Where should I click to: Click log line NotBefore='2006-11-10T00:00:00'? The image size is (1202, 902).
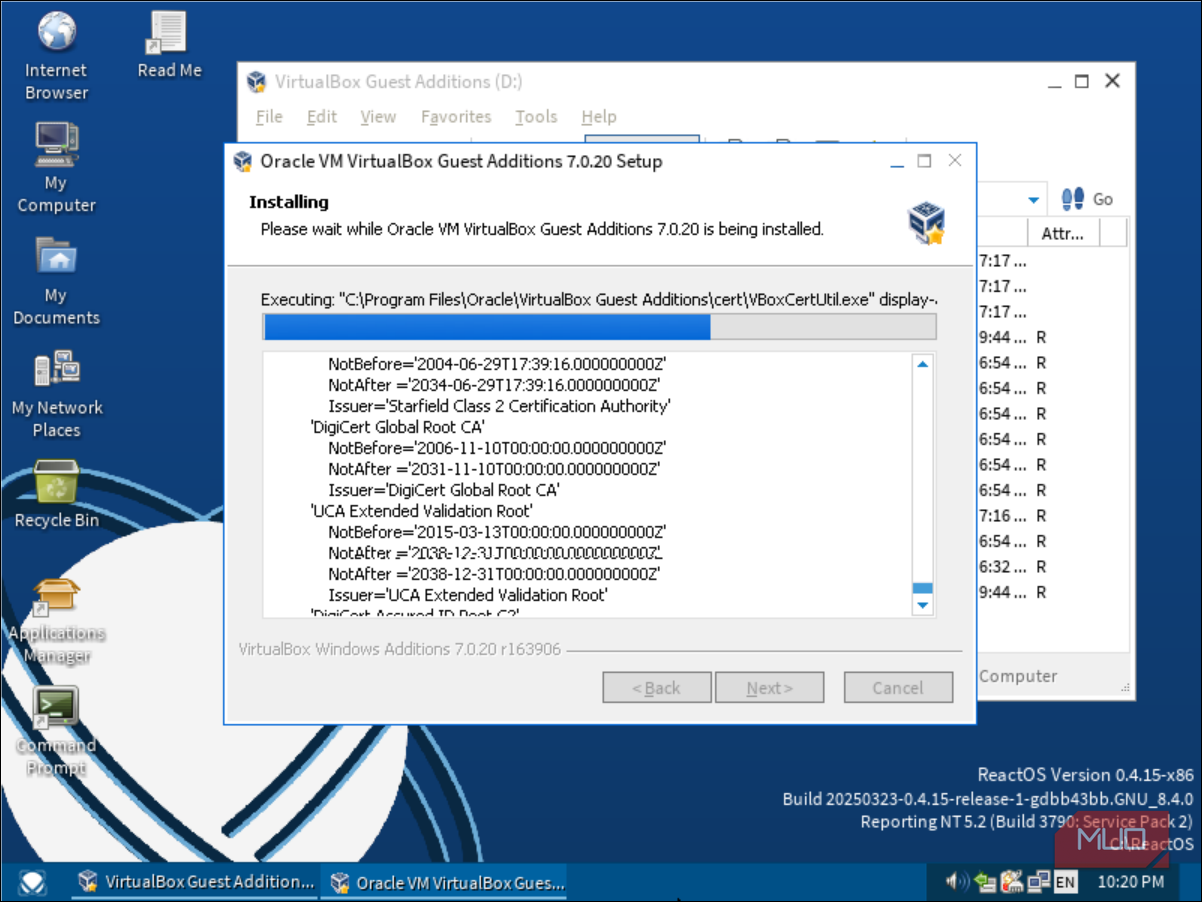(x=496, y=448)
